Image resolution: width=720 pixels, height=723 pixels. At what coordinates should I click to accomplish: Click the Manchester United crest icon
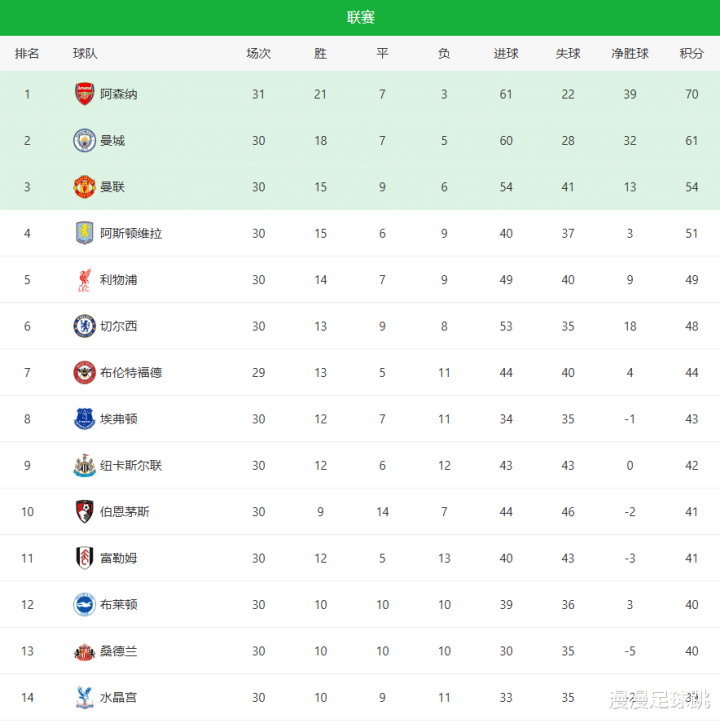point(84,187)
